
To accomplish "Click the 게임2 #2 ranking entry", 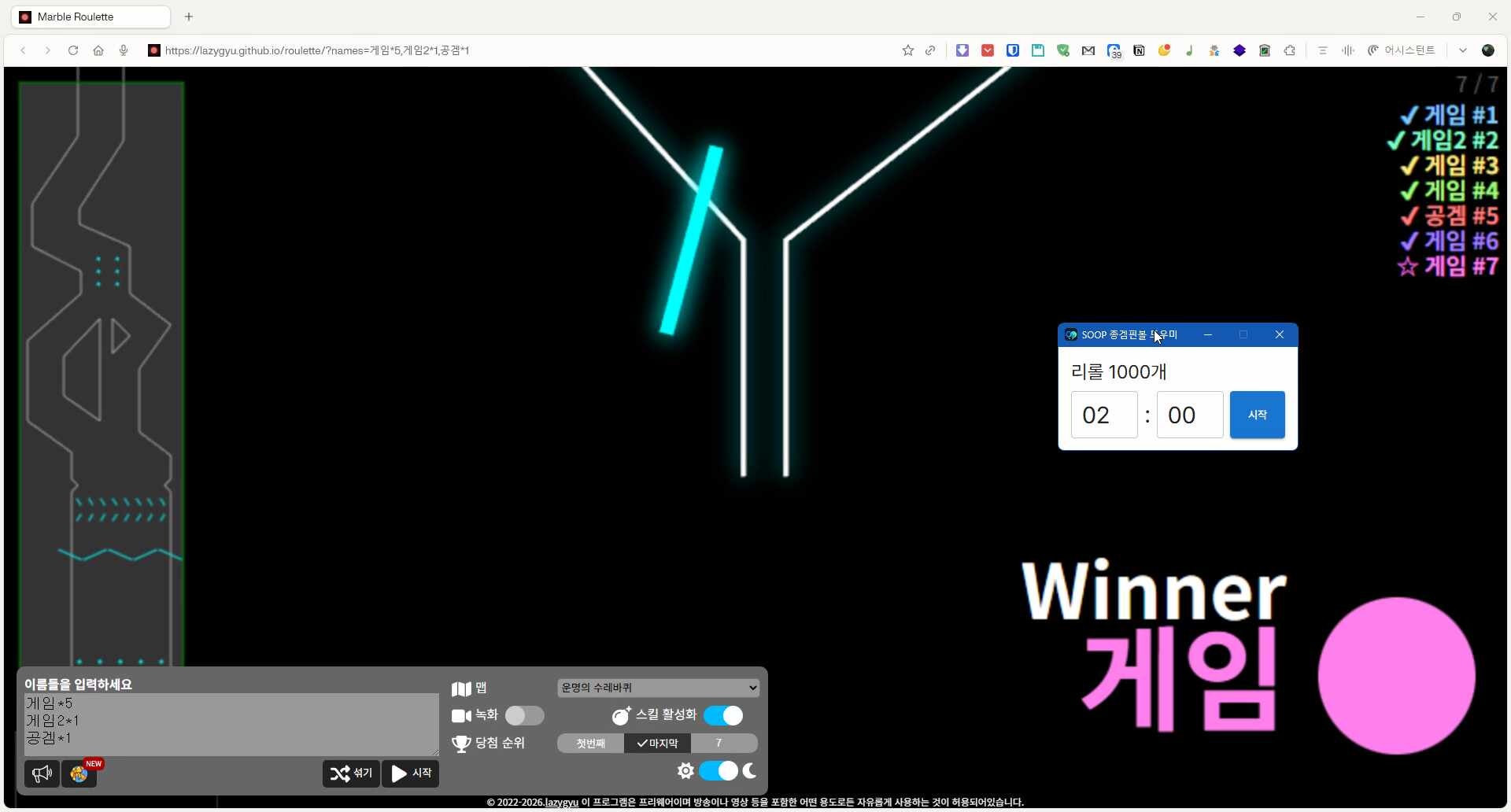I will (x=1443, y=140).
